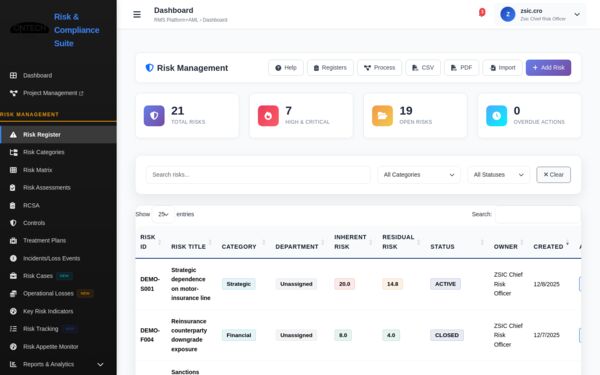Viewport: 600px width, 375px height.
Task: Sort table by Status column
Action: (457, 242)
